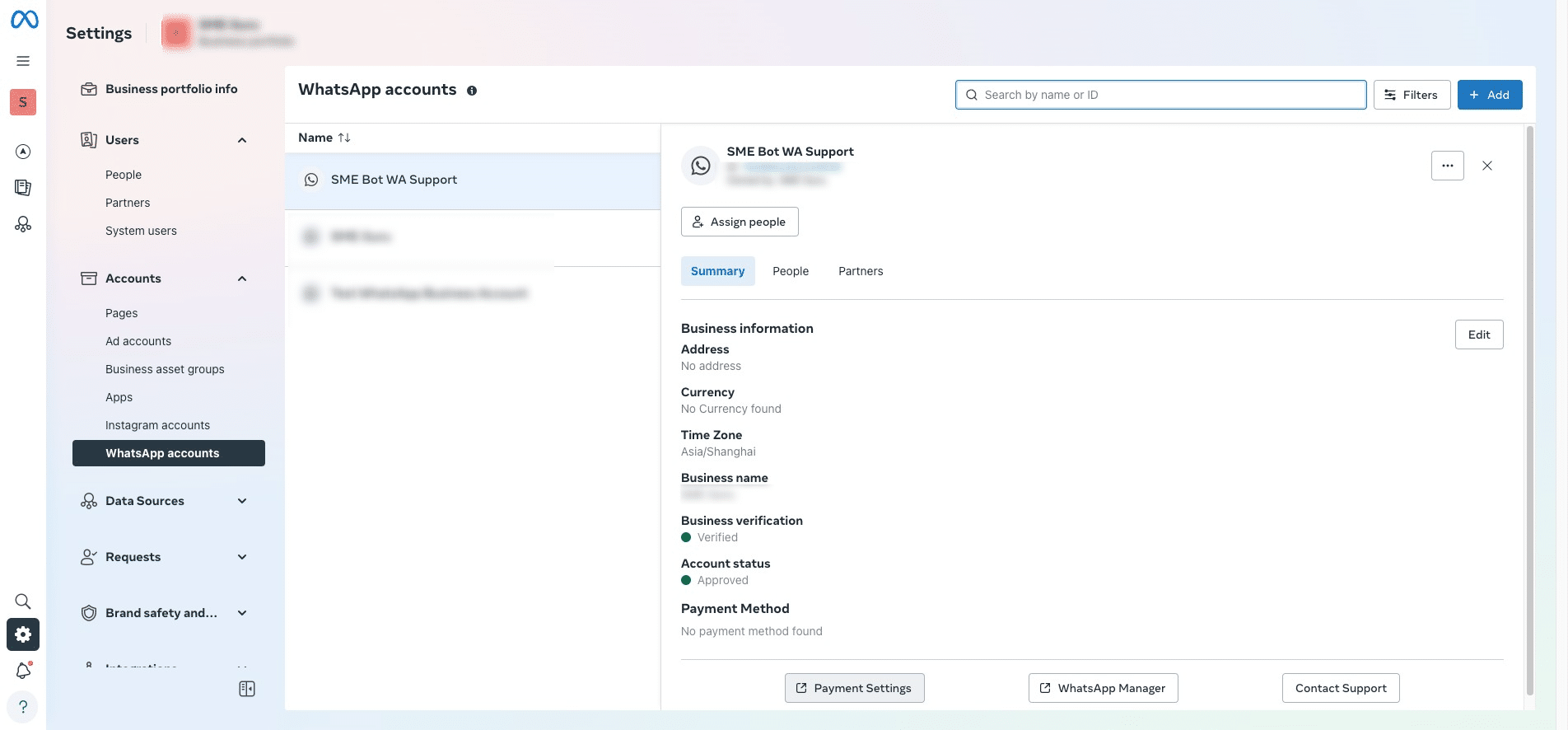Click the Accounts section icon
This screenshot has height=730, width=1568.
pyautogui.click(x=89, y=278)
